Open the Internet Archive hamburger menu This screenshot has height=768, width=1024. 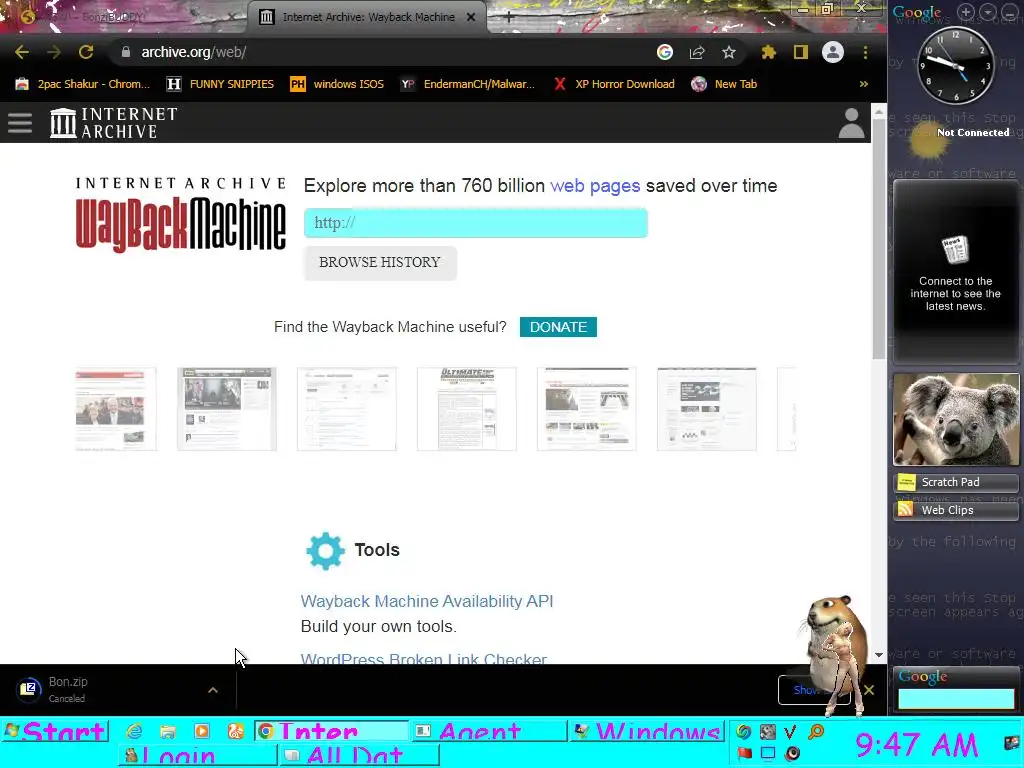20,123
